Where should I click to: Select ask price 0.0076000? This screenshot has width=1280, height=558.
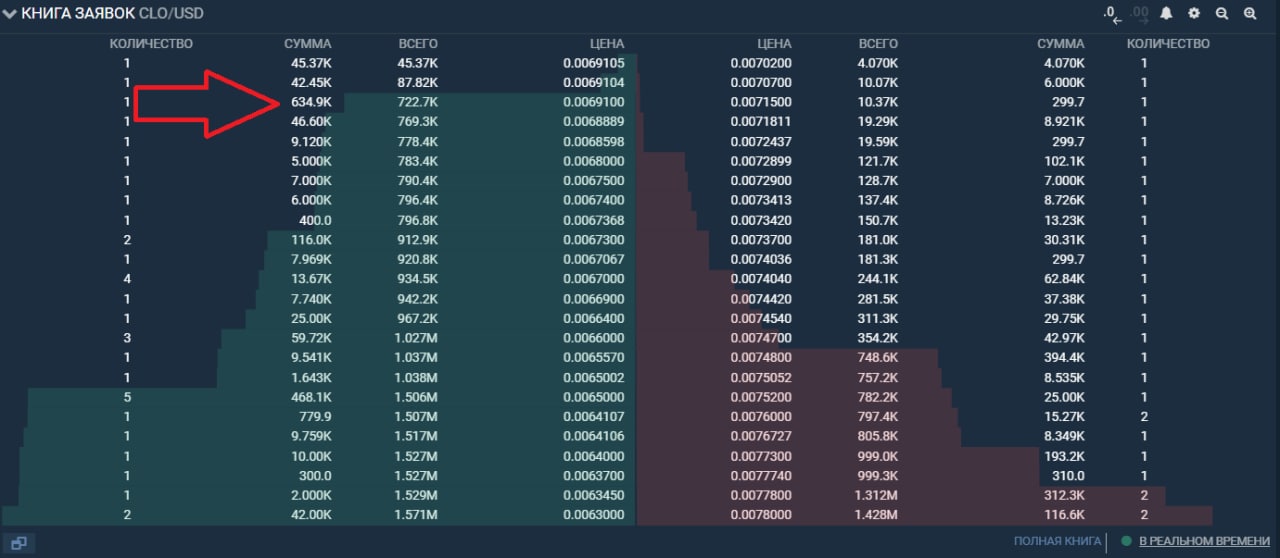click(x=761, y=417)
